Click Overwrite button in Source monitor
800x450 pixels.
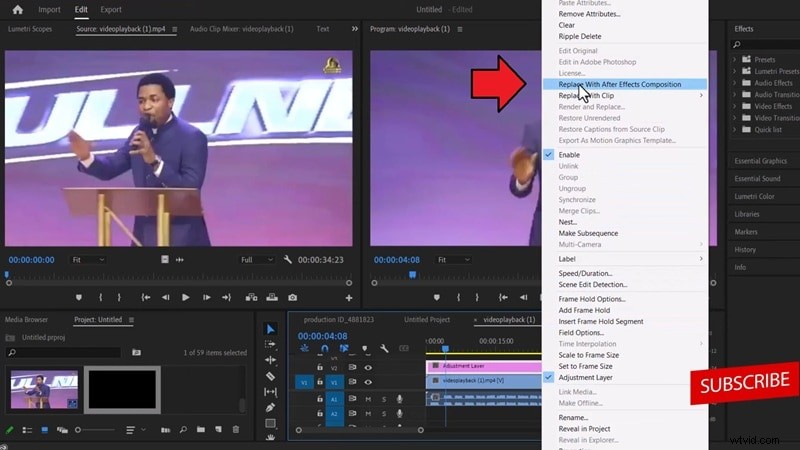tap(272, 297)
